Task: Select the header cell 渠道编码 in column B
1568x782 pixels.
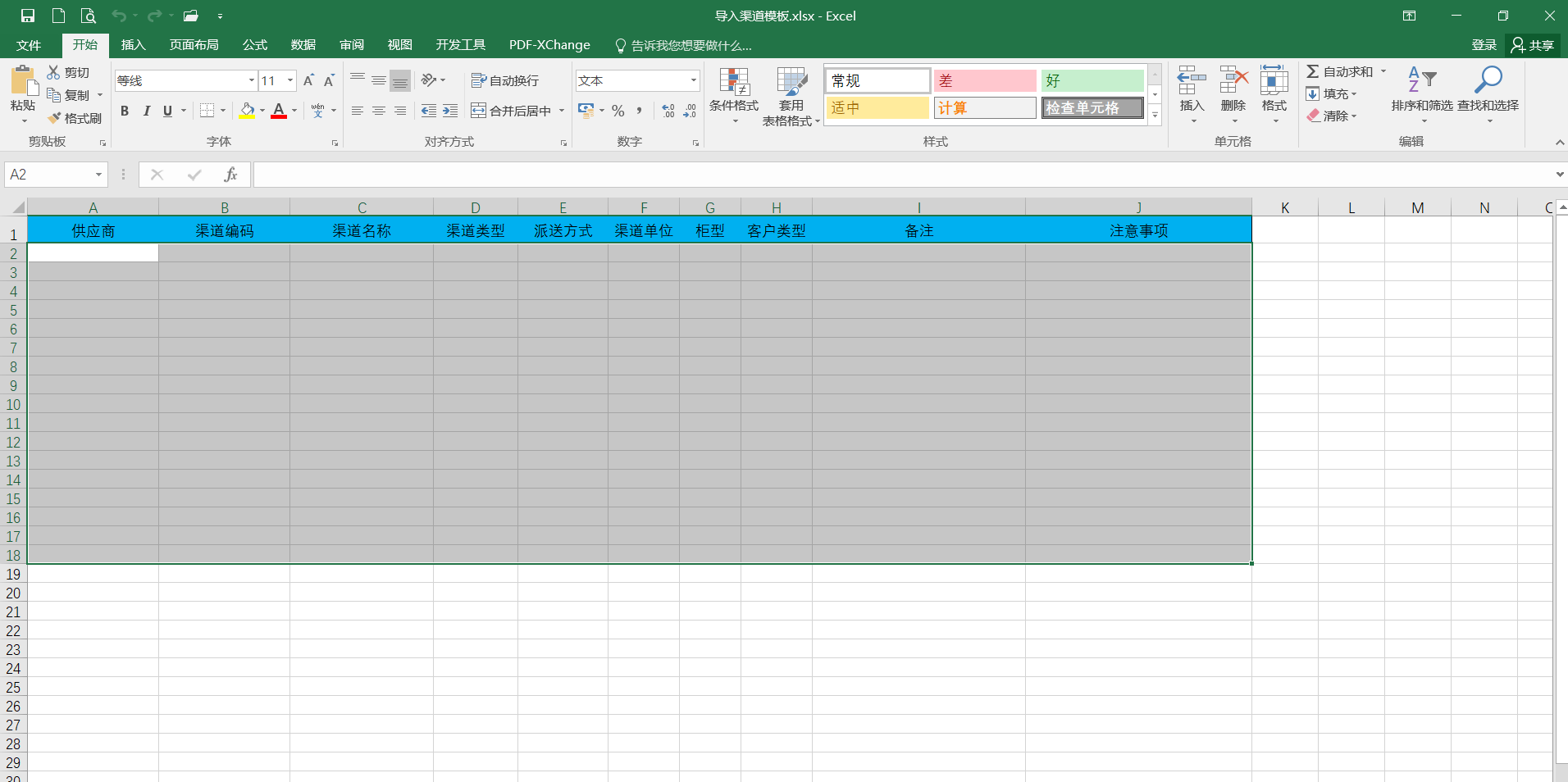Action: click(x=224, y=231)
